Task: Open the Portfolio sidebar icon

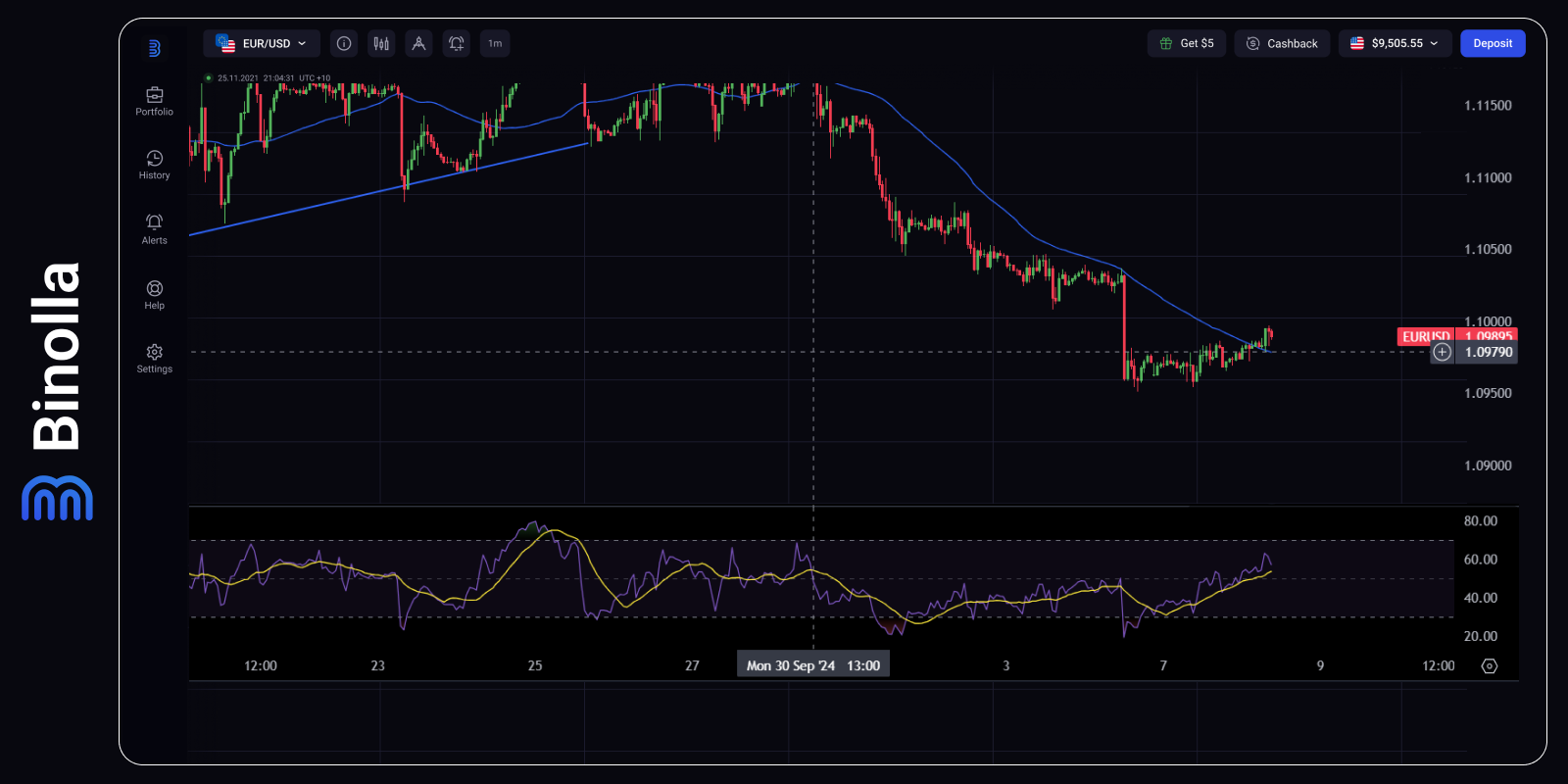Action: pos(154,101)
